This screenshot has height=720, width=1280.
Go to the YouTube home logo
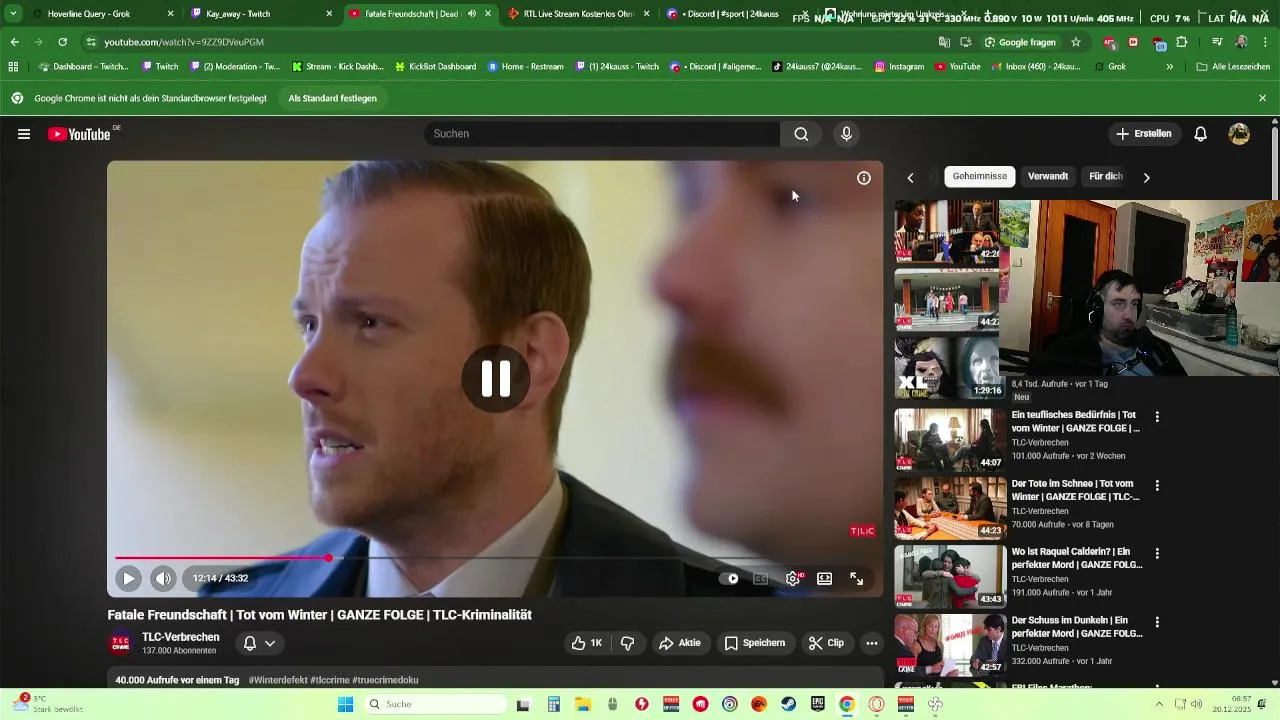click(79, 134)
